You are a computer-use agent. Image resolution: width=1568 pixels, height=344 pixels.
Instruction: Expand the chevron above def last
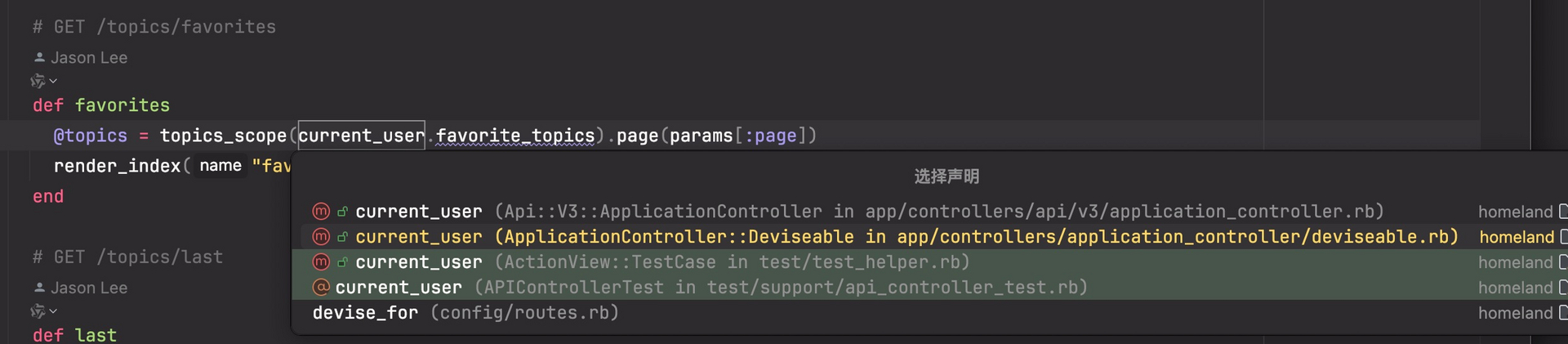point(53,311)
